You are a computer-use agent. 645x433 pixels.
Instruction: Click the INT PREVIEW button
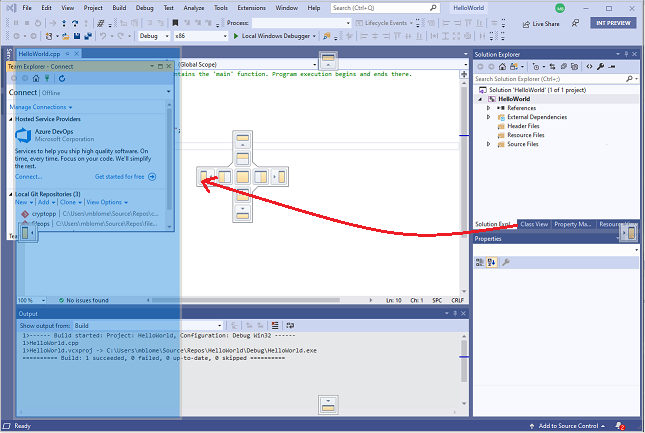tap(613, 23)
